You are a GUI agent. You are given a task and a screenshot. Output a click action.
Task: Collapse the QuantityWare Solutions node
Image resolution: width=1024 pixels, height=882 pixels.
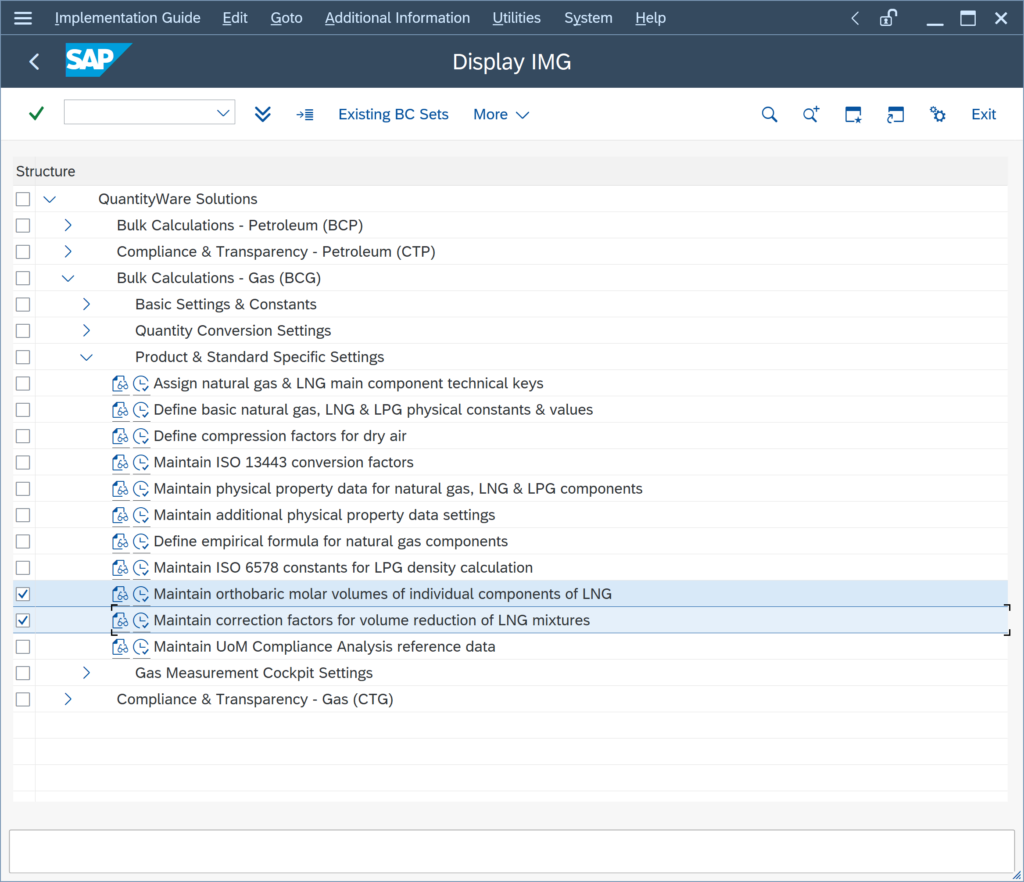click(x=50, y=199)
